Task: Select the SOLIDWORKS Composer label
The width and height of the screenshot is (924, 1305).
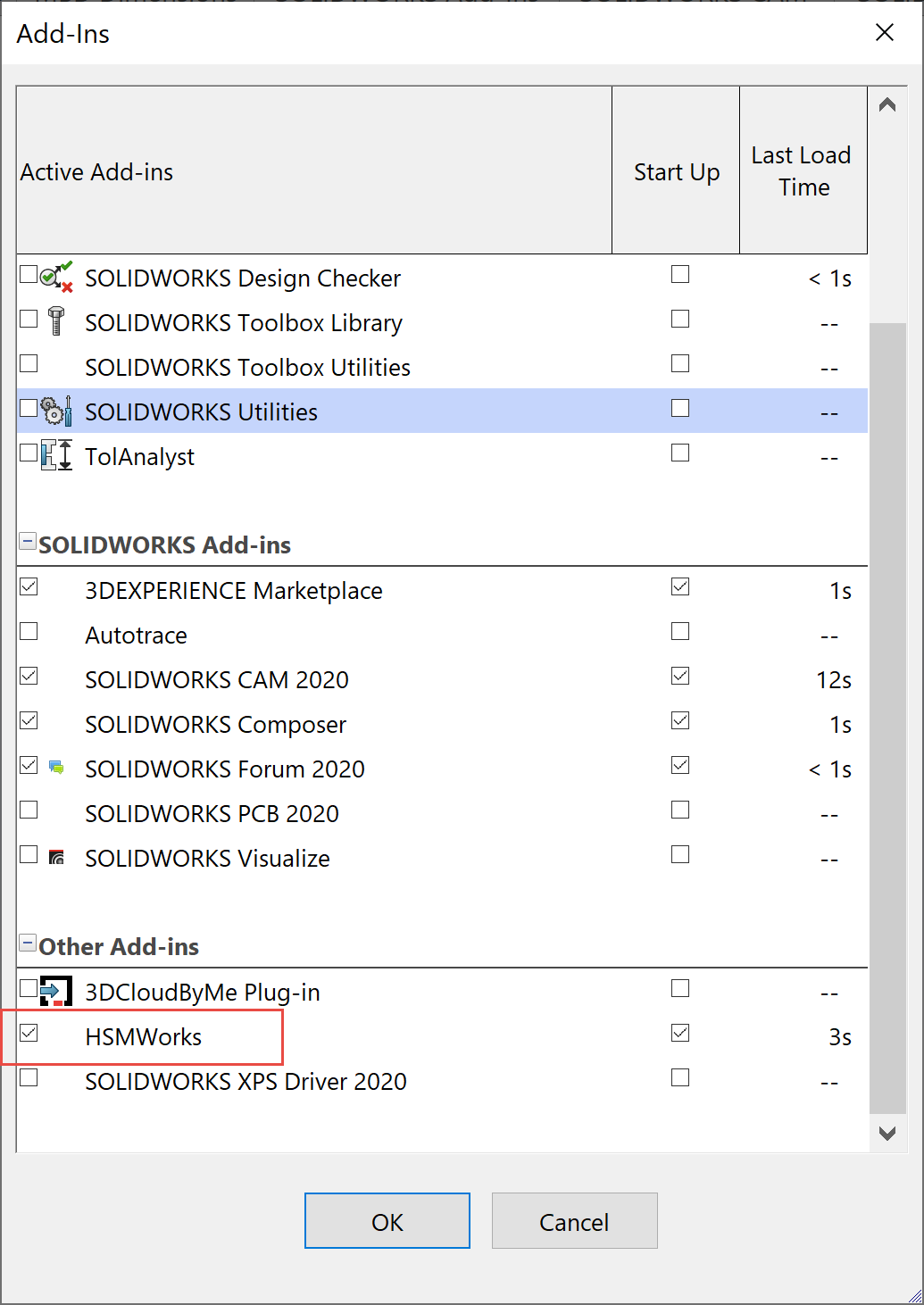Action: [x=216, y=724]
